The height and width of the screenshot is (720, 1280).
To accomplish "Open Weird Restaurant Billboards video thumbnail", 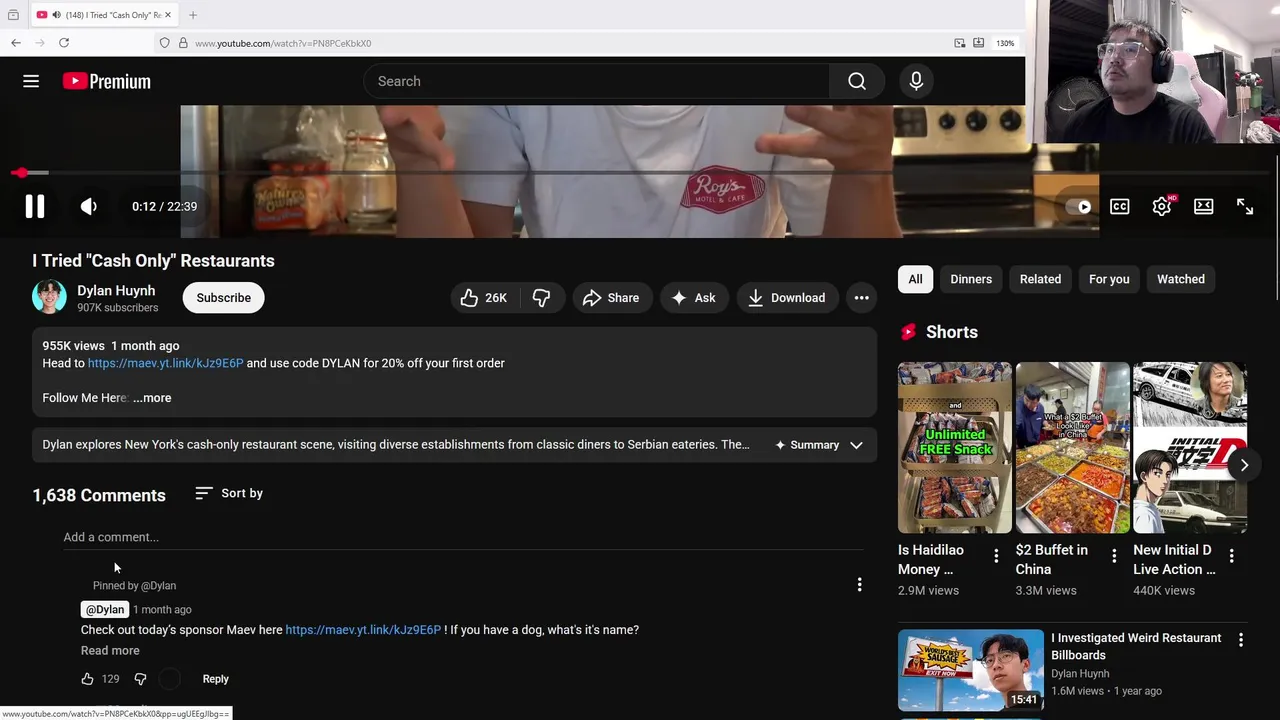I will 970,670.
